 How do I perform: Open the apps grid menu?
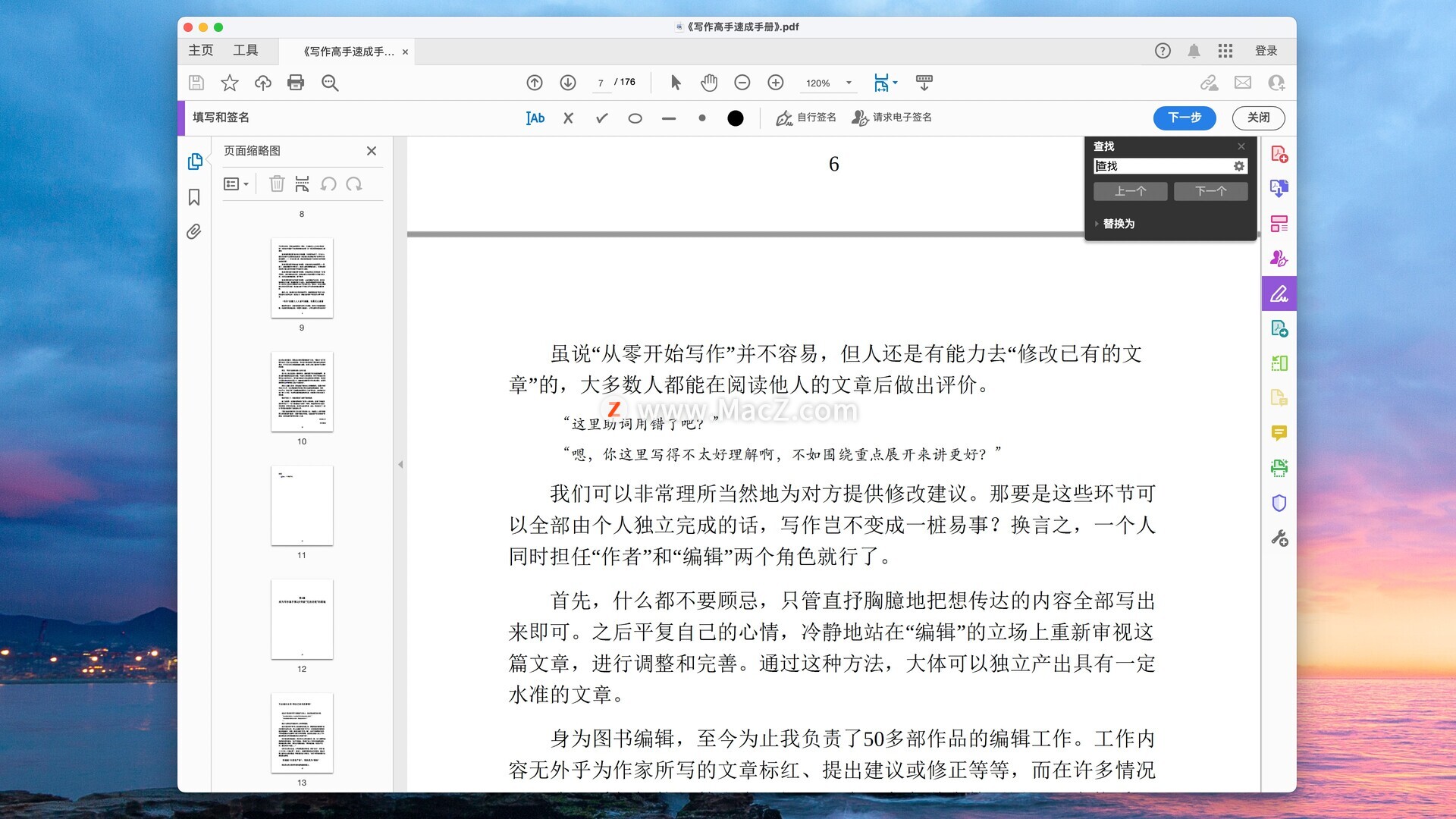coord(1225,51)
